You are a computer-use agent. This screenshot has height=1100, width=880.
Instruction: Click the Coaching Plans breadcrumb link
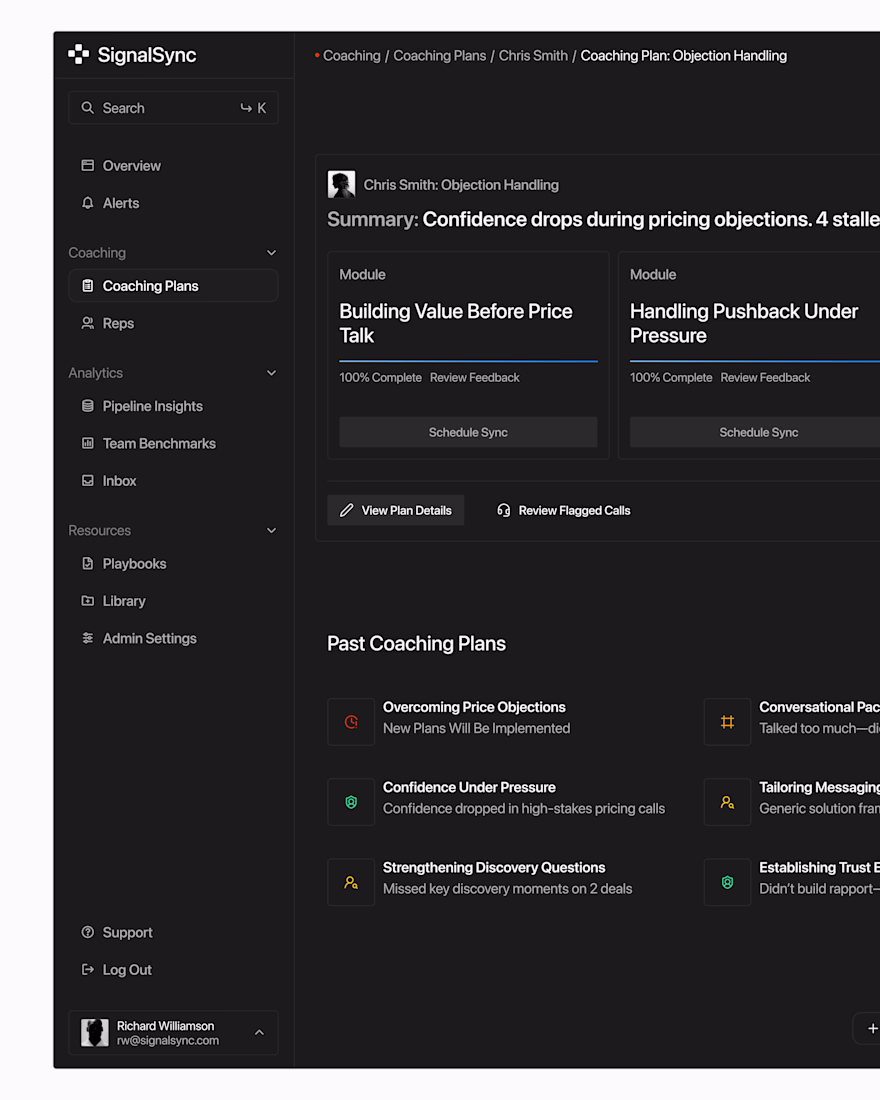tap(439, 55)
